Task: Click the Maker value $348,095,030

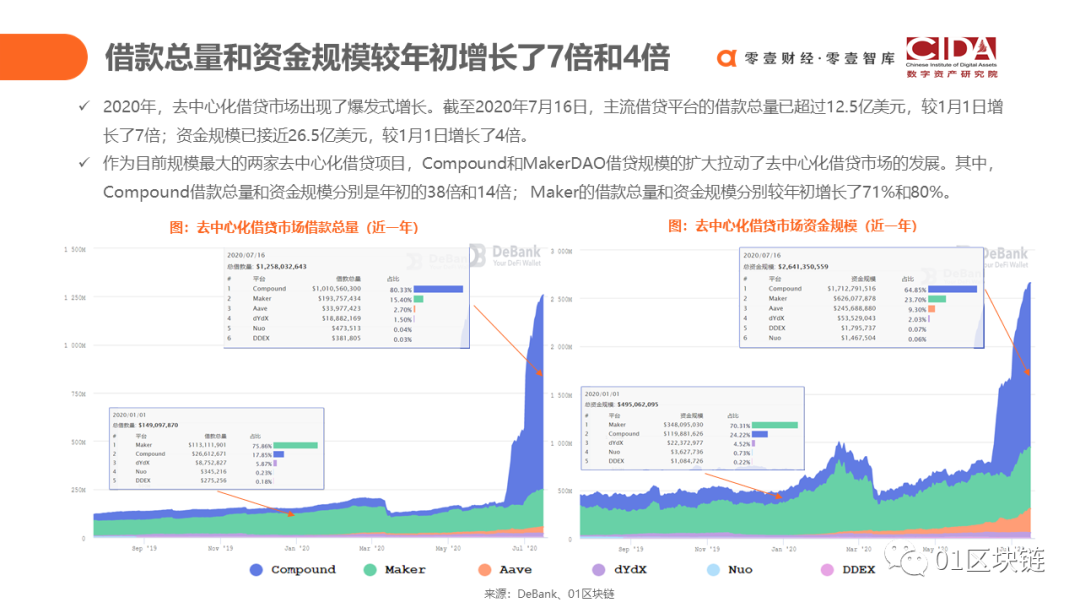Action: point(683,425)
